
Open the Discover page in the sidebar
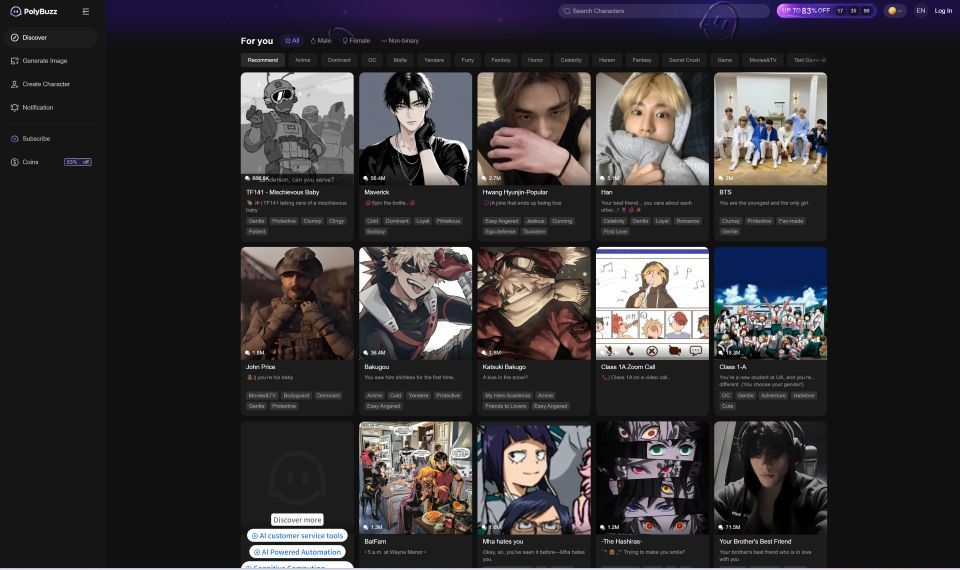point(50,37)
